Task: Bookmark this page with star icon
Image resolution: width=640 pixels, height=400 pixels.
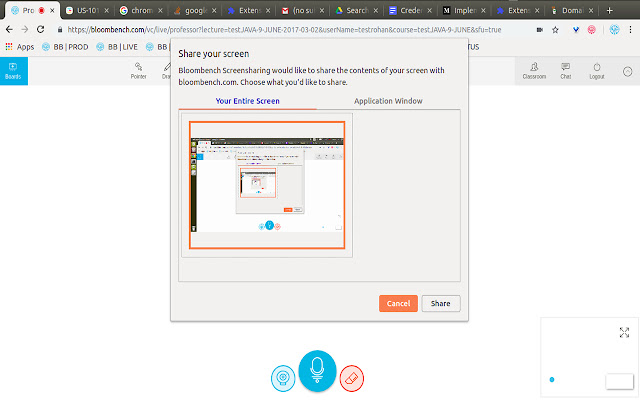Action: [x=555, y=29]
